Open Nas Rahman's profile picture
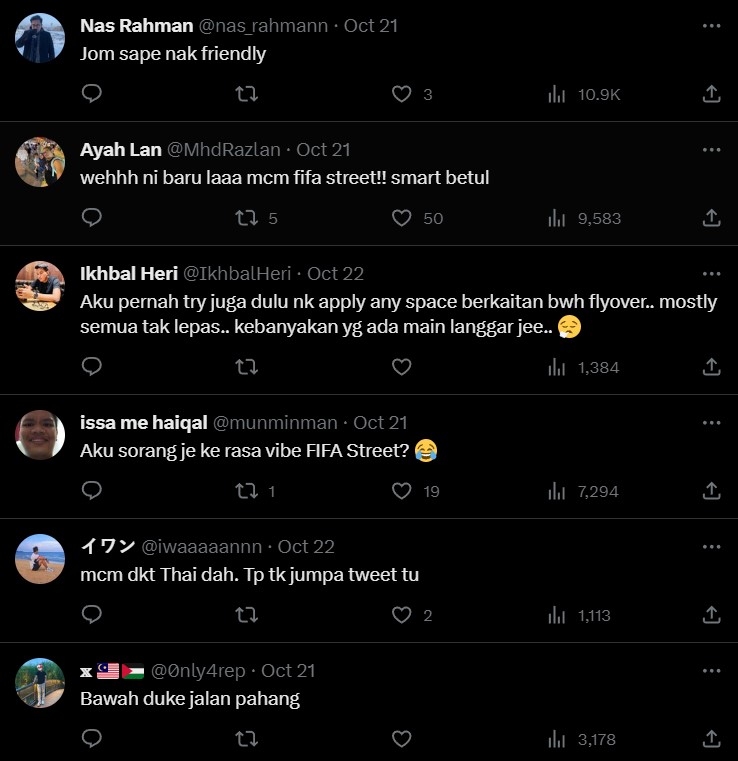Screen dimensions: 738x761 point(41,39)
